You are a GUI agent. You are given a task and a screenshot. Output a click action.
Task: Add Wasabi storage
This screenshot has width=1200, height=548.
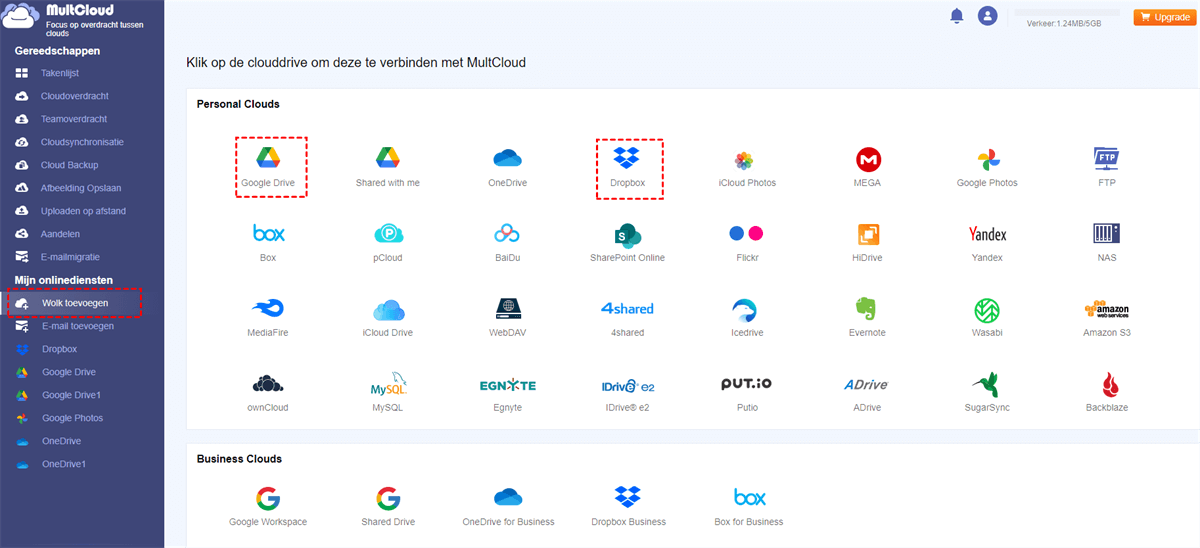click(x=987, y=317)
